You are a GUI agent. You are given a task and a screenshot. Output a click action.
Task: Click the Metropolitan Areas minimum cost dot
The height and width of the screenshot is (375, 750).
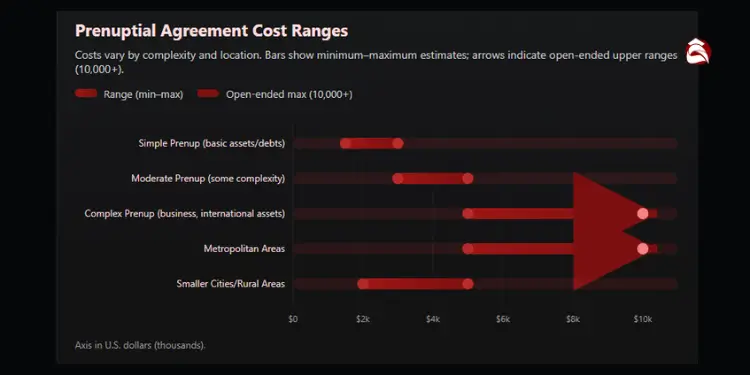pos(468,249)
